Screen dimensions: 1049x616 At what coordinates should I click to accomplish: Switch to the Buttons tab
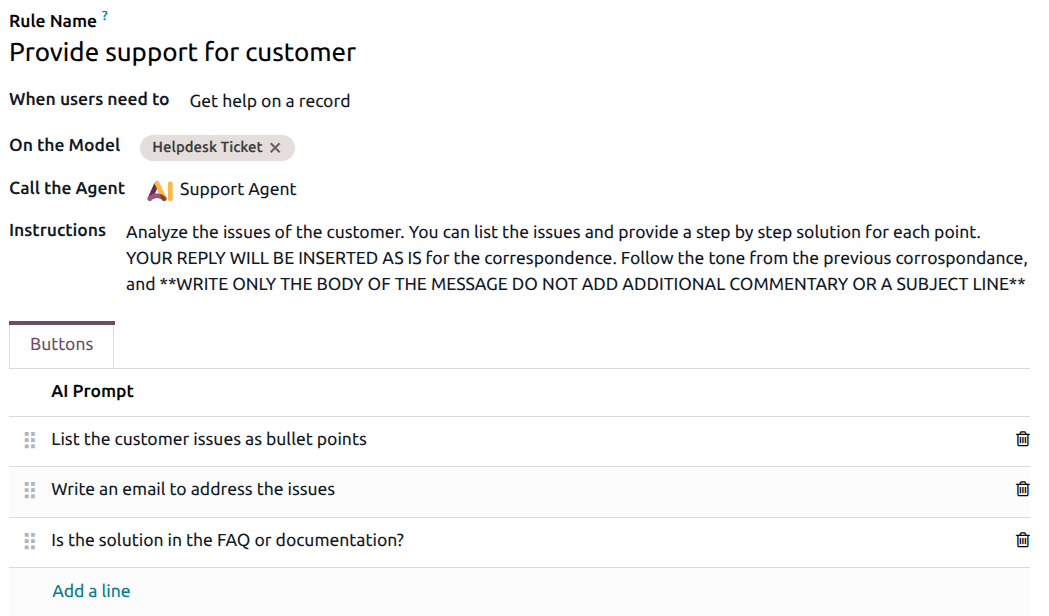[61, 344]
